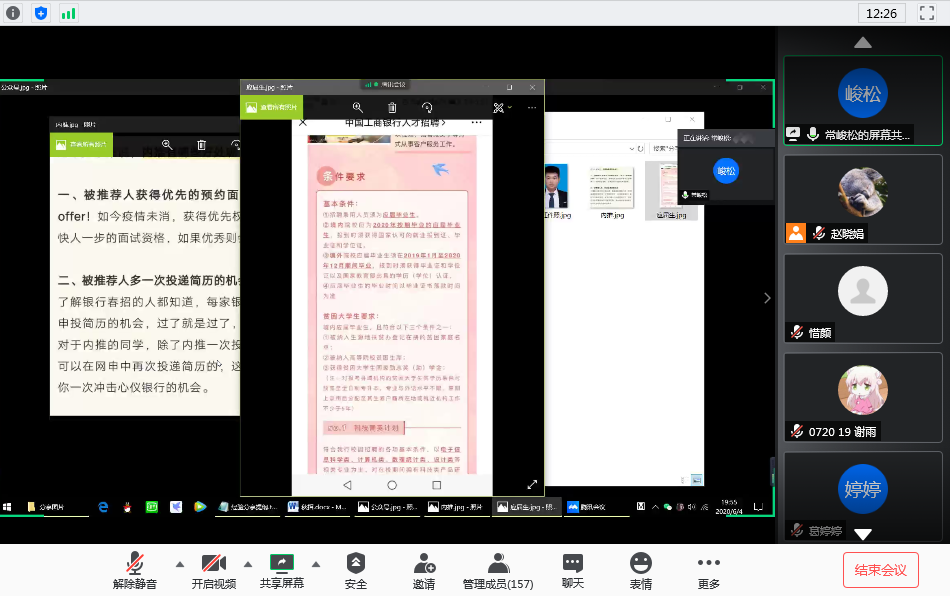This screenshot has height=596, width=950.
Task: Expand video options arrow beside 开启视频
Action: (x=247, y=563)
